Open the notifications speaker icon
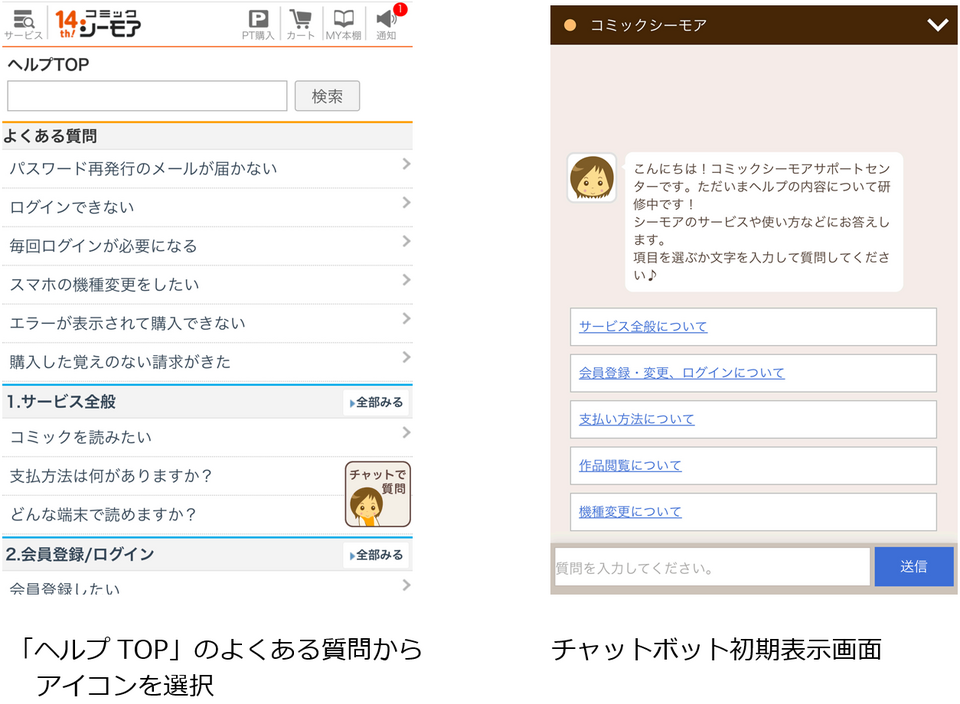Screen dimensions: 960x704 [x=387, y=22]
